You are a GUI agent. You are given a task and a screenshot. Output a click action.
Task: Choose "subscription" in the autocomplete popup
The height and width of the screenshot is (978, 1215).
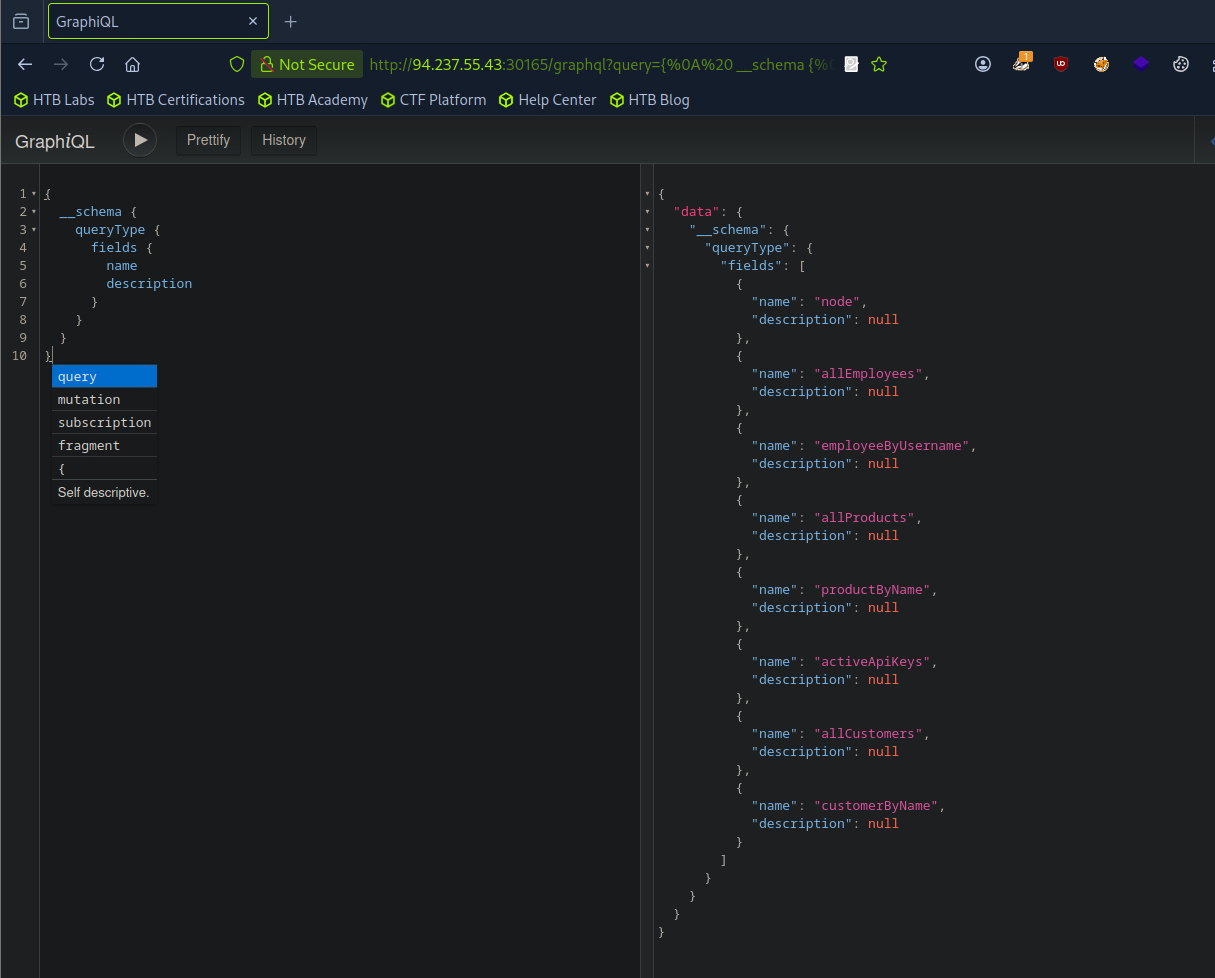[104, 422]
